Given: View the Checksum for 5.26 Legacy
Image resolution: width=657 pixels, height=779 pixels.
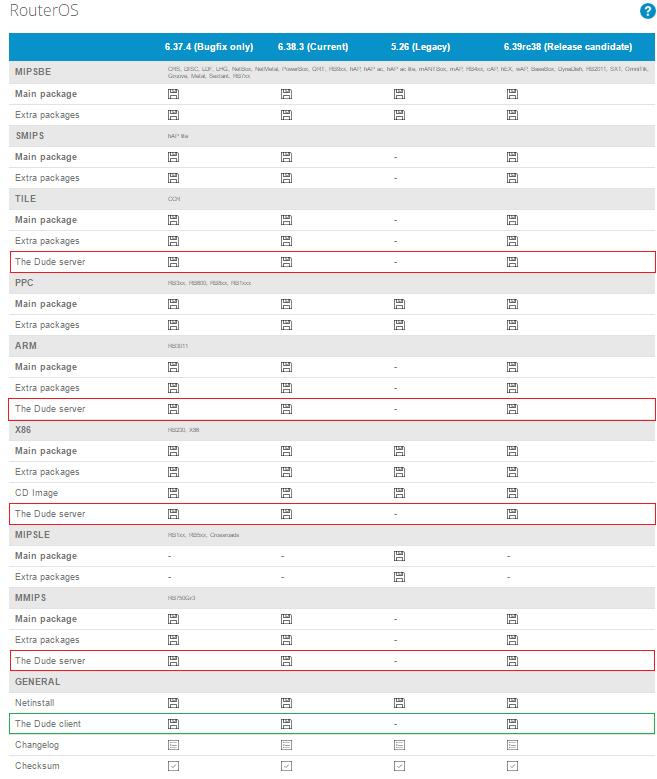Looking at the screenshot, I should pos(399,766).
